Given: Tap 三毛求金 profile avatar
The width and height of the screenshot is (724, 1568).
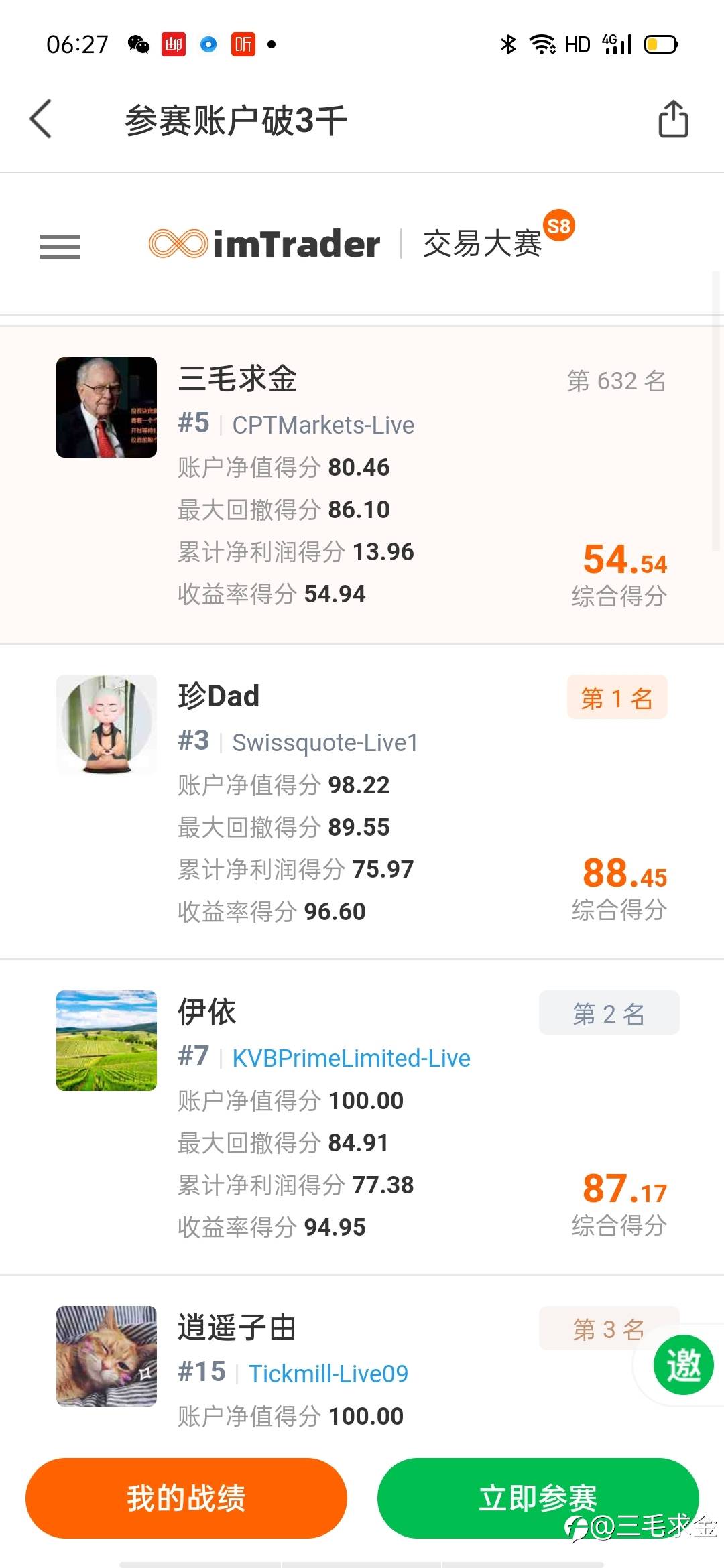Looking at the screenshot, I should pyautogui.click(x=107, y=407).
